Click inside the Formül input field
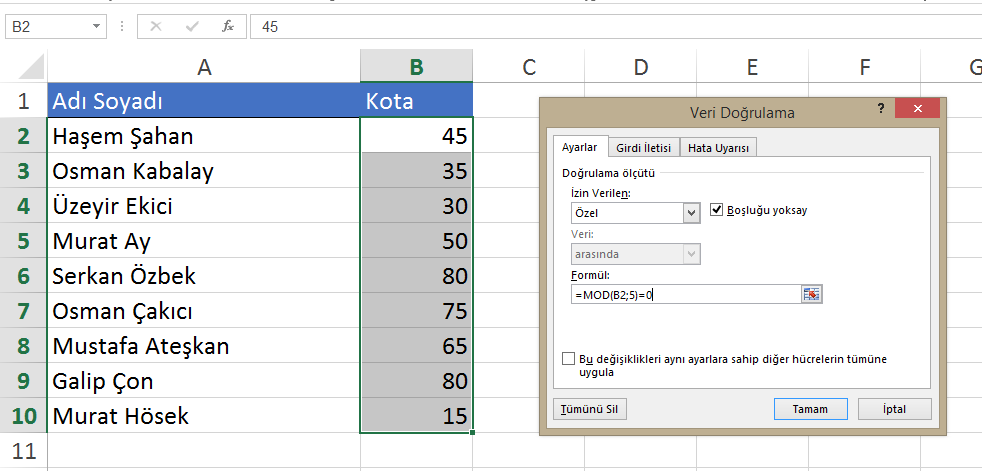Image resolution: width=982 pixels, height=471 pixels. [684, 294]
